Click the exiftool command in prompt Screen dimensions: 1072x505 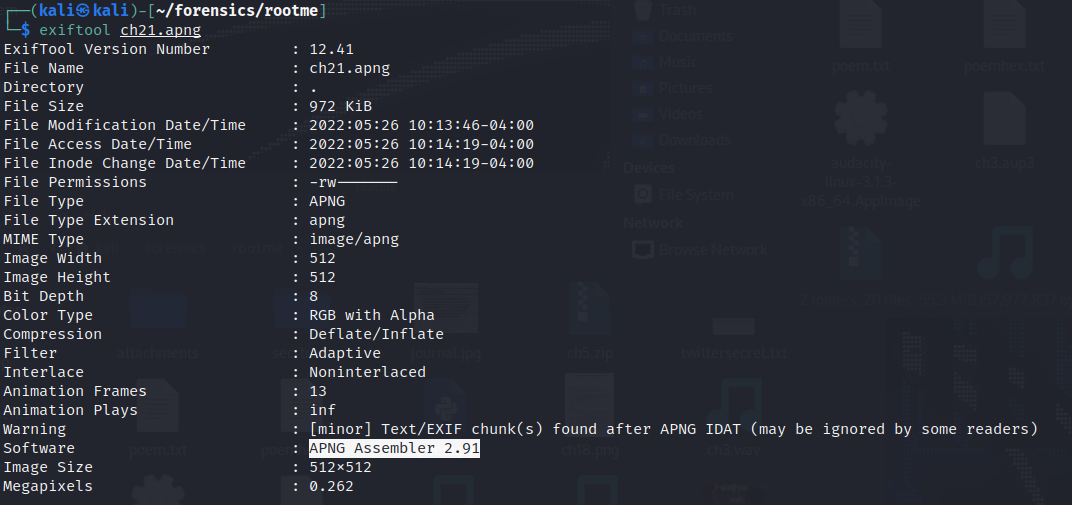point(75,30)
